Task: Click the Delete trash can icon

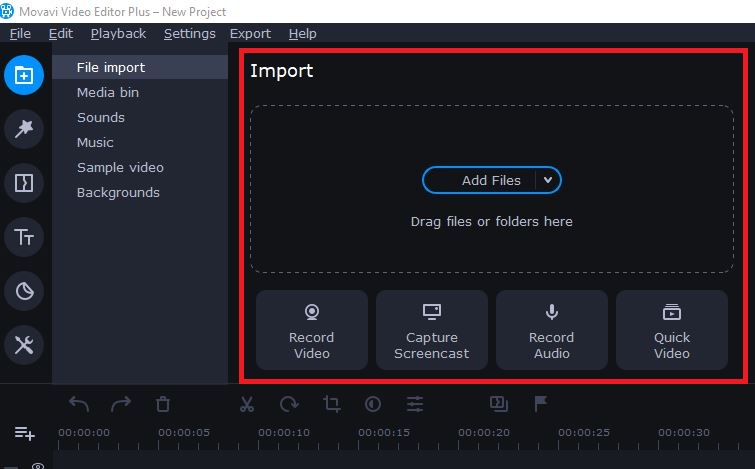Action: [x=163, y=404]
